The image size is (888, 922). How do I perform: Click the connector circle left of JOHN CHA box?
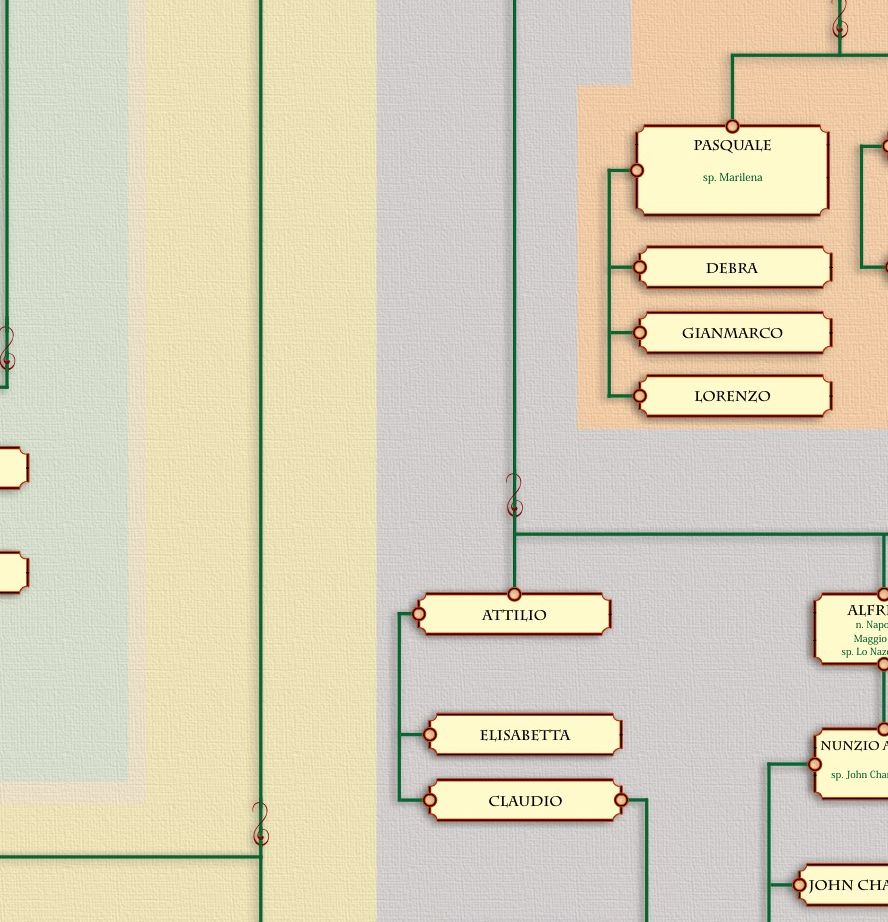pyautogui.click(x=799, y=885)
